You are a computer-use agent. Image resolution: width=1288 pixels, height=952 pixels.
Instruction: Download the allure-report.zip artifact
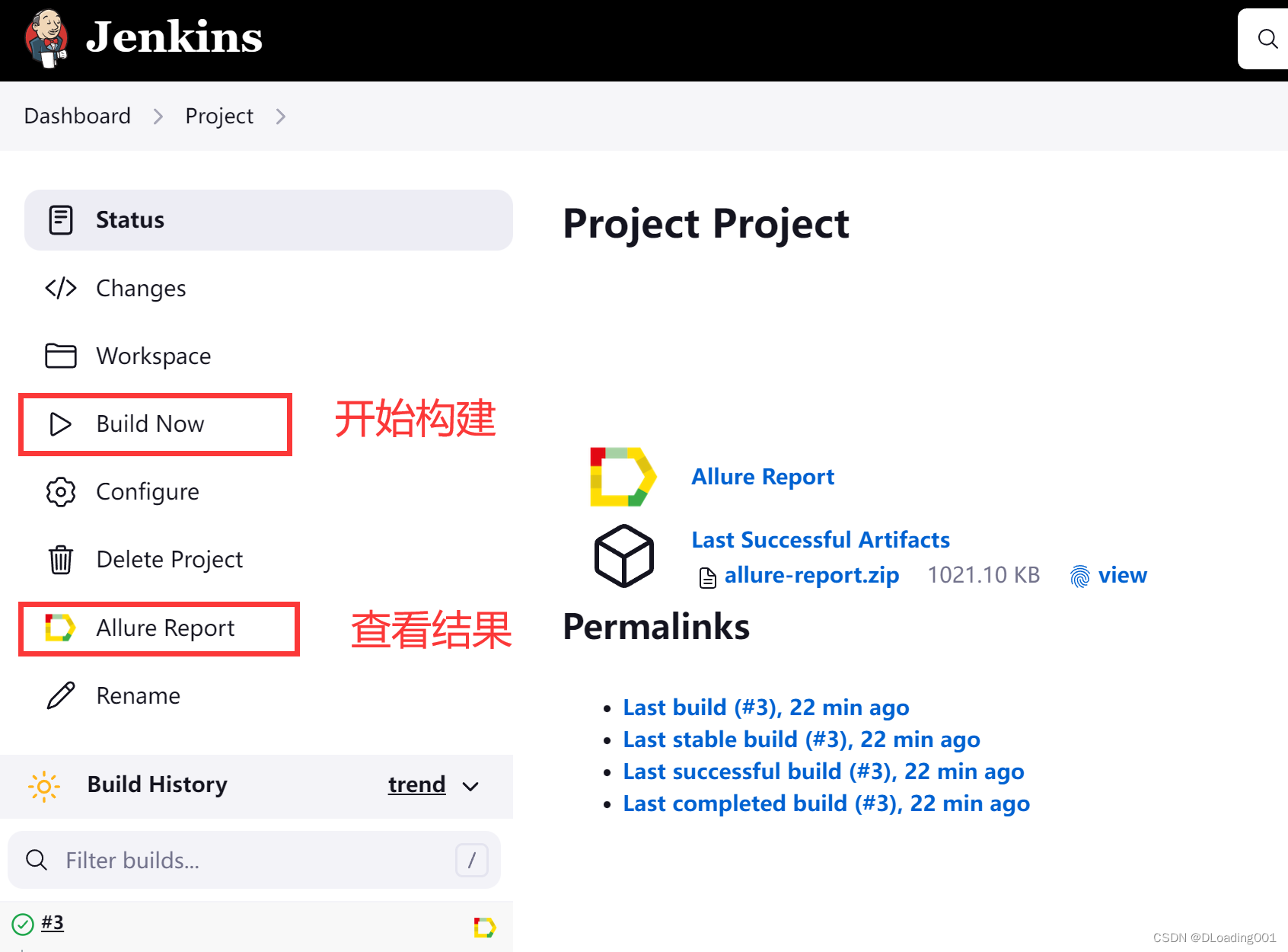coord(811,575)
